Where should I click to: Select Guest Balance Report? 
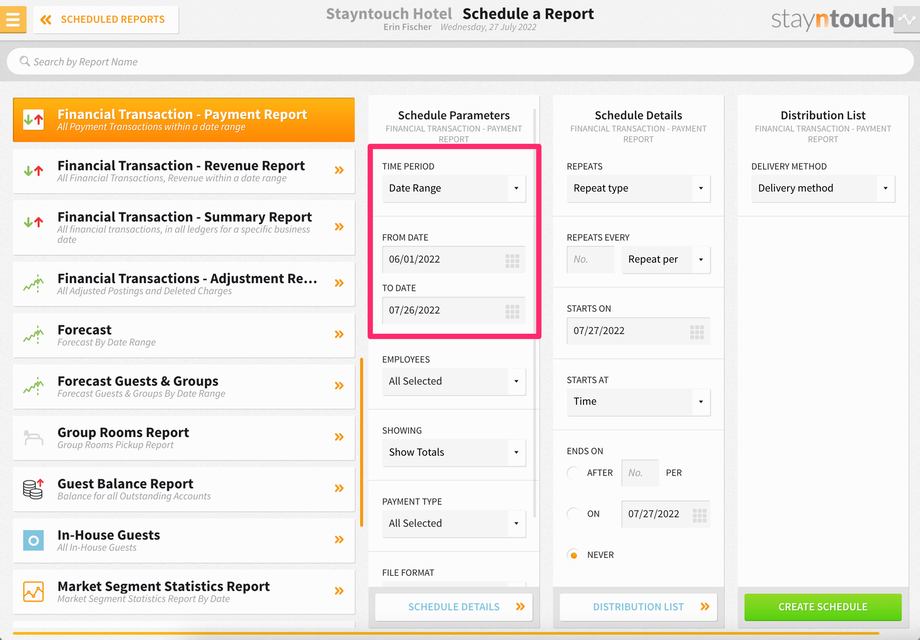coord(184,489)
